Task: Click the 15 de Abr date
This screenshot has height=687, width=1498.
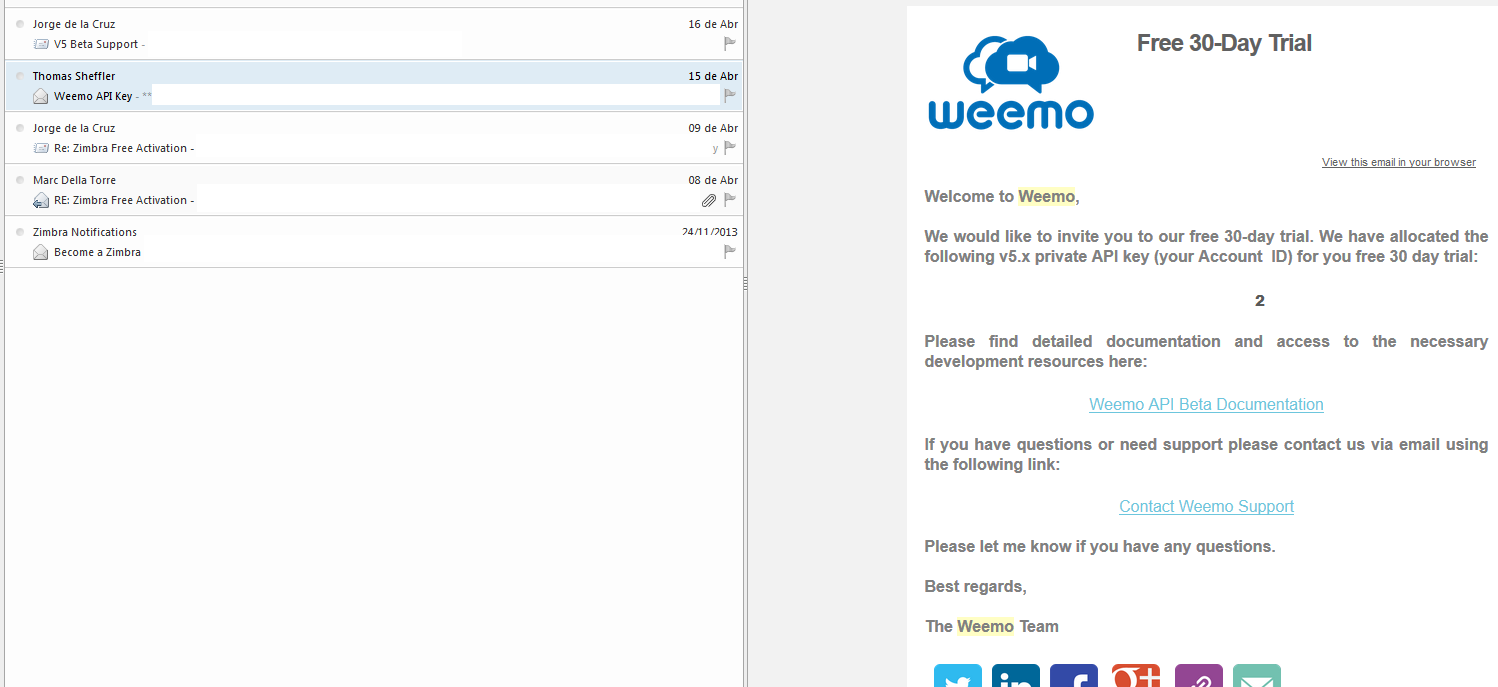Action: click(713, 76)
